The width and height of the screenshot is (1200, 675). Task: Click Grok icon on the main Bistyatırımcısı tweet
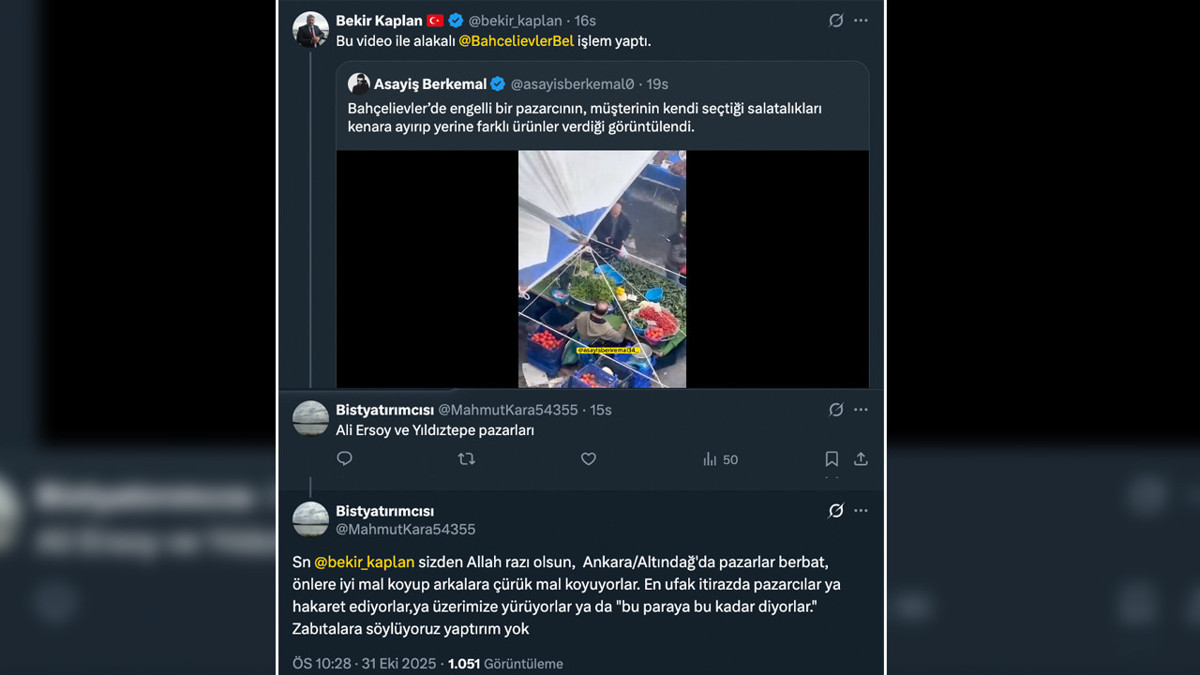[836, 511]
